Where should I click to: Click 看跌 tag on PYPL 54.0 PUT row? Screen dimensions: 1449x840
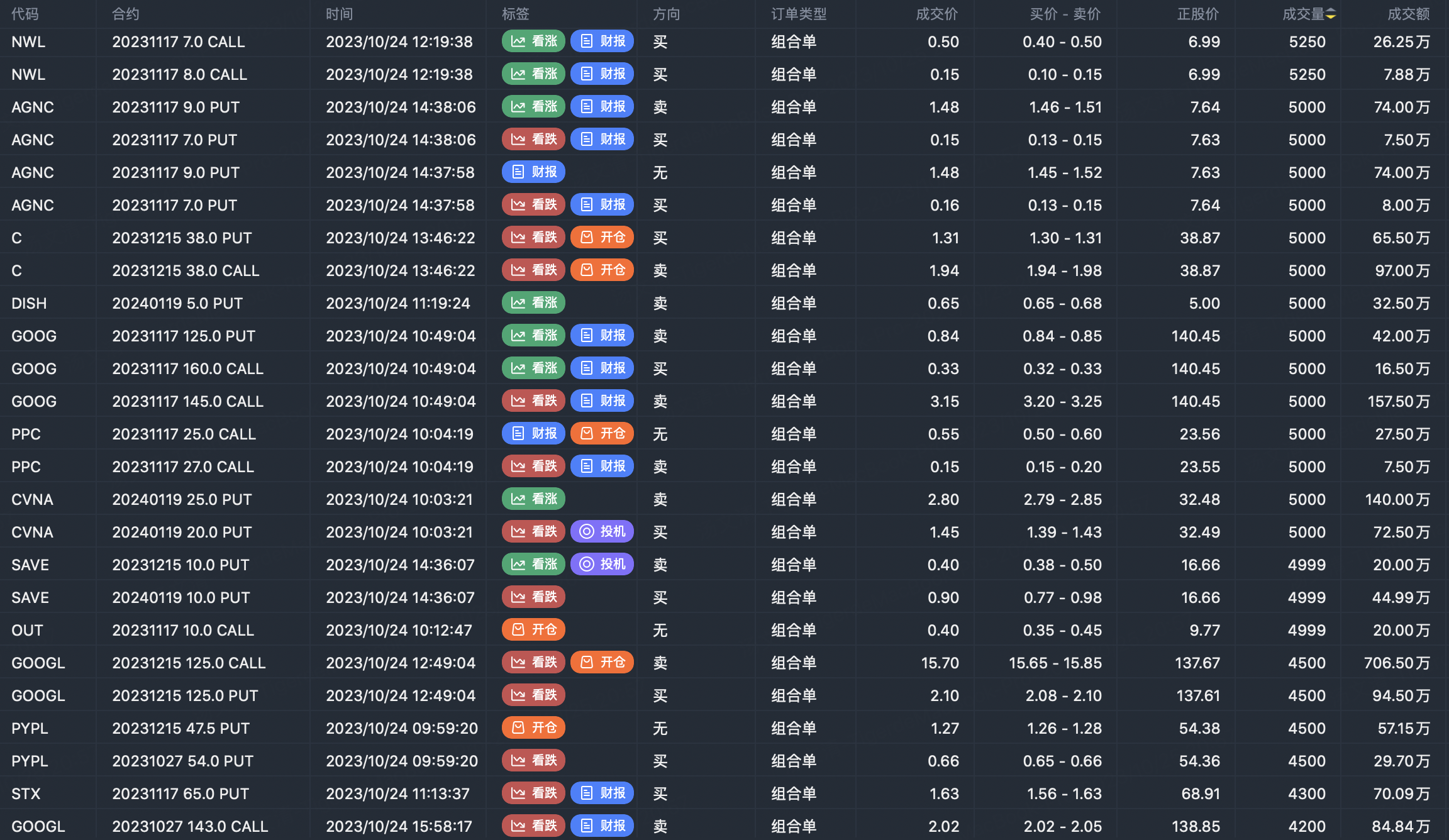pyautogui.click(x=533, y=761)
